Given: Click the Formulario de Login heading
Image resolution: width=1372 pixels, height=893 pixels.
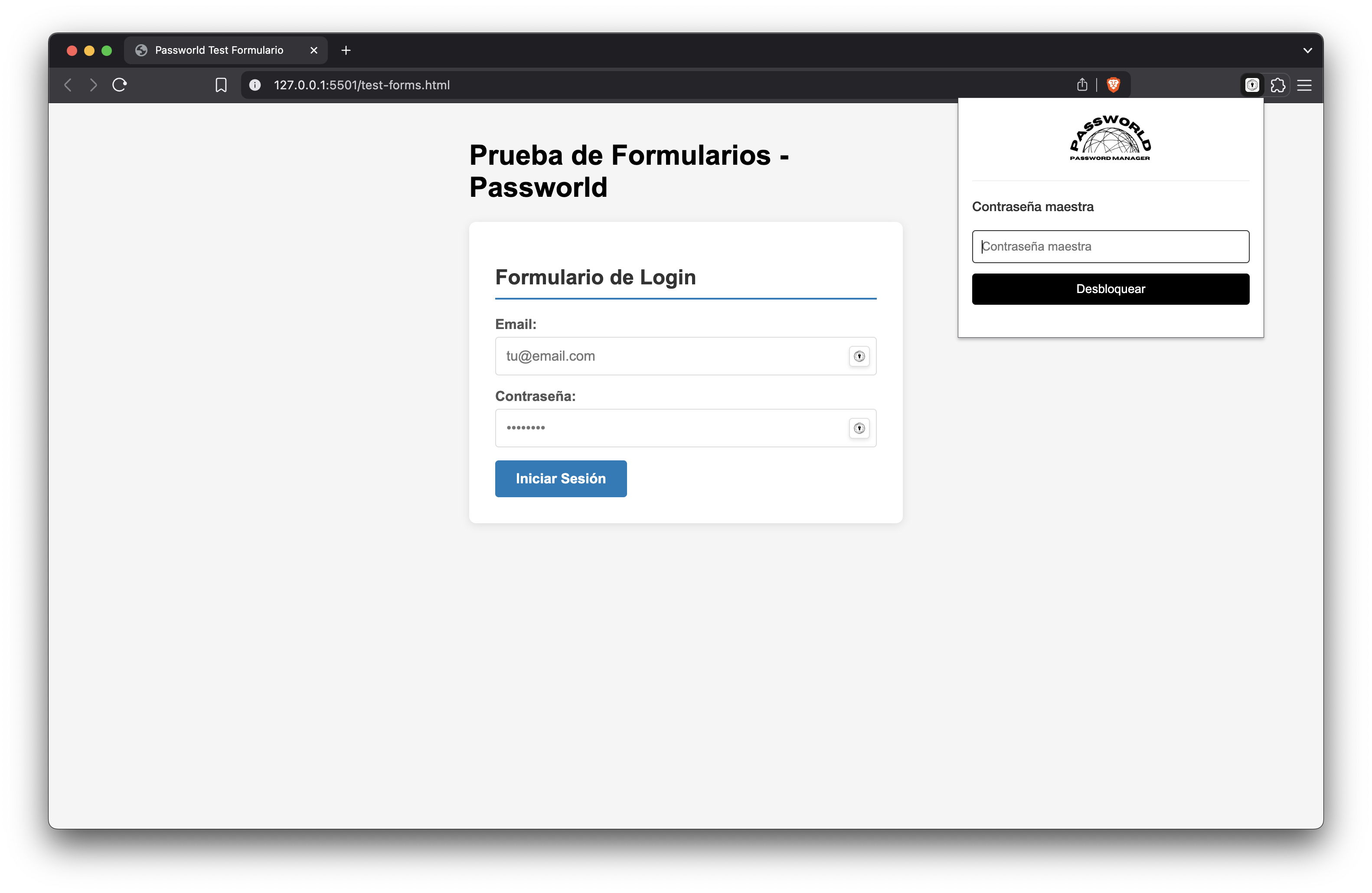Looking at the screenshot, I should click(x=595, y=277).
